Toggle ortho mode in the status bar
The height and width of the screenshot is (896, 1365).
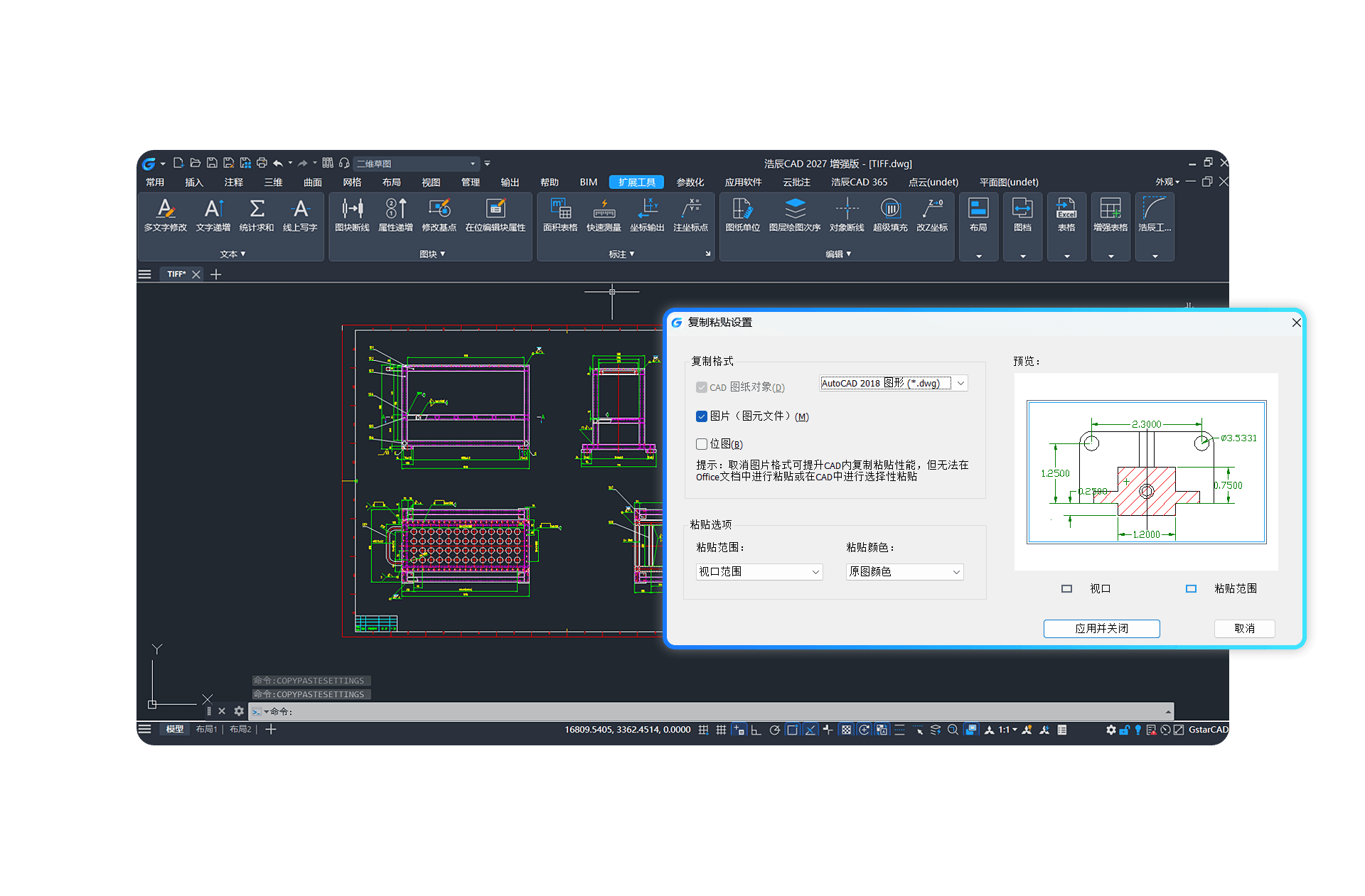756,730
